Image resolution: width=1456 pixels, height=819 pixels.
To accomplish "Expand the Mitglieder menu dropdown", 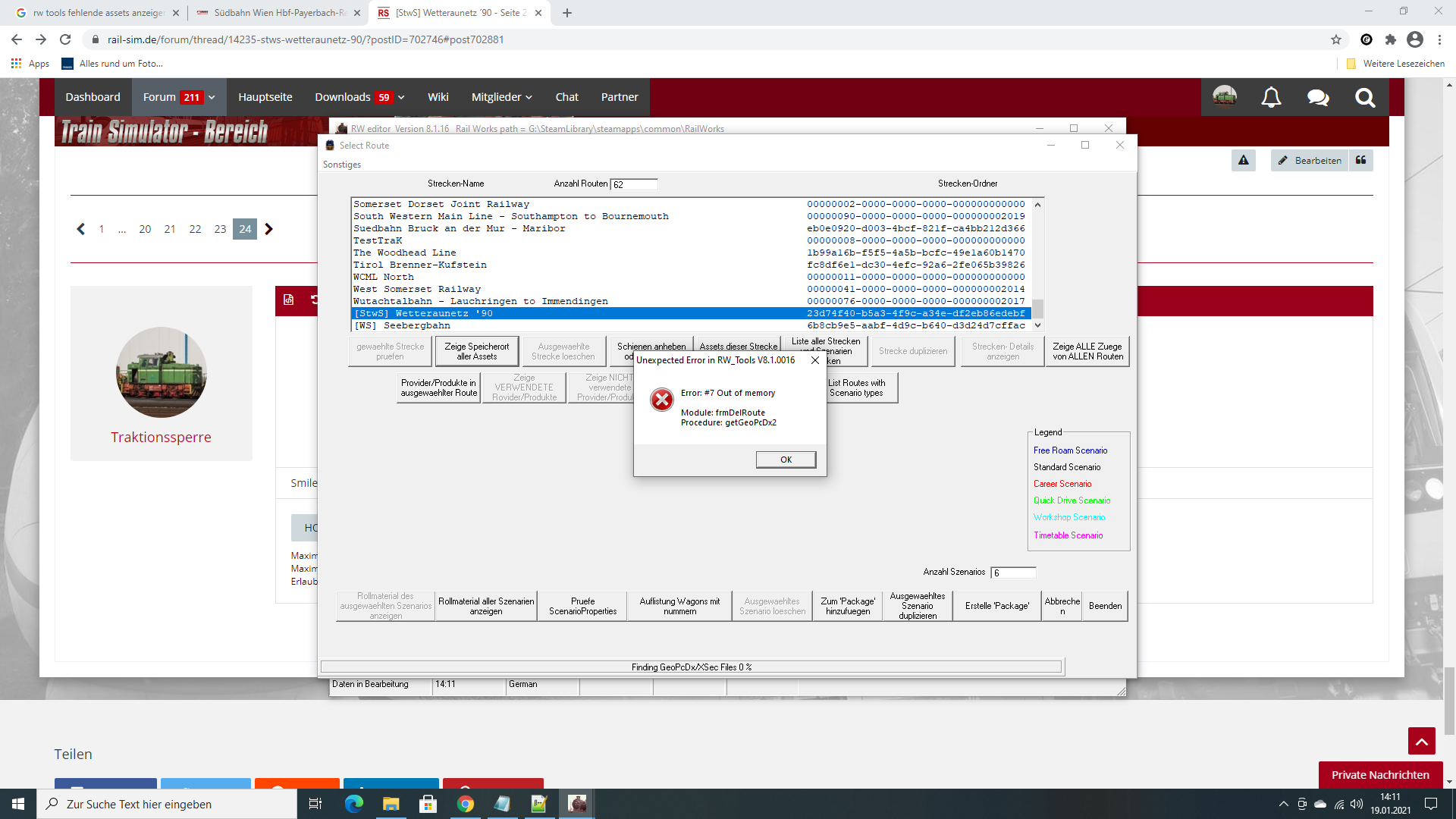I will [x=529, y=97].
